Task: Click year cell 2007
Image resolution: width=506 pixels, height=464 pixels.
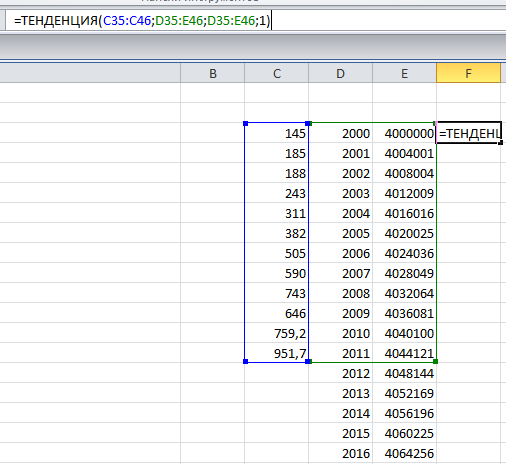Action: click(x=340, y=273)
